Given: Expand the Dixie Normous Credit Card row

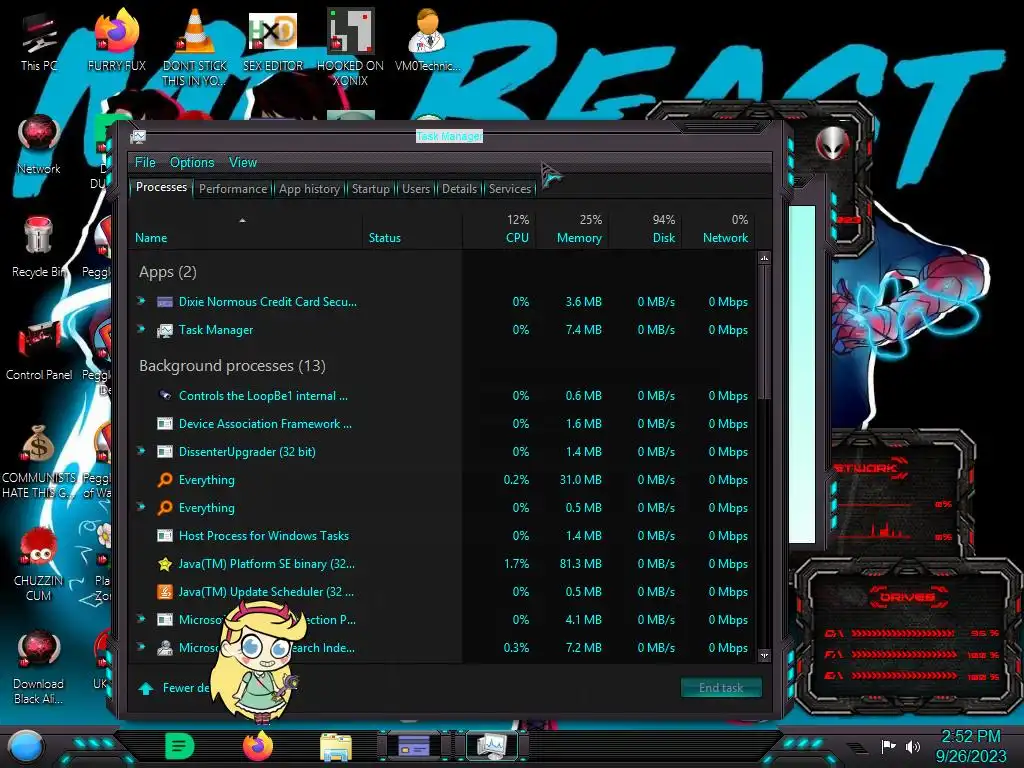Looking at the screenshot, I should pos(141,301).
